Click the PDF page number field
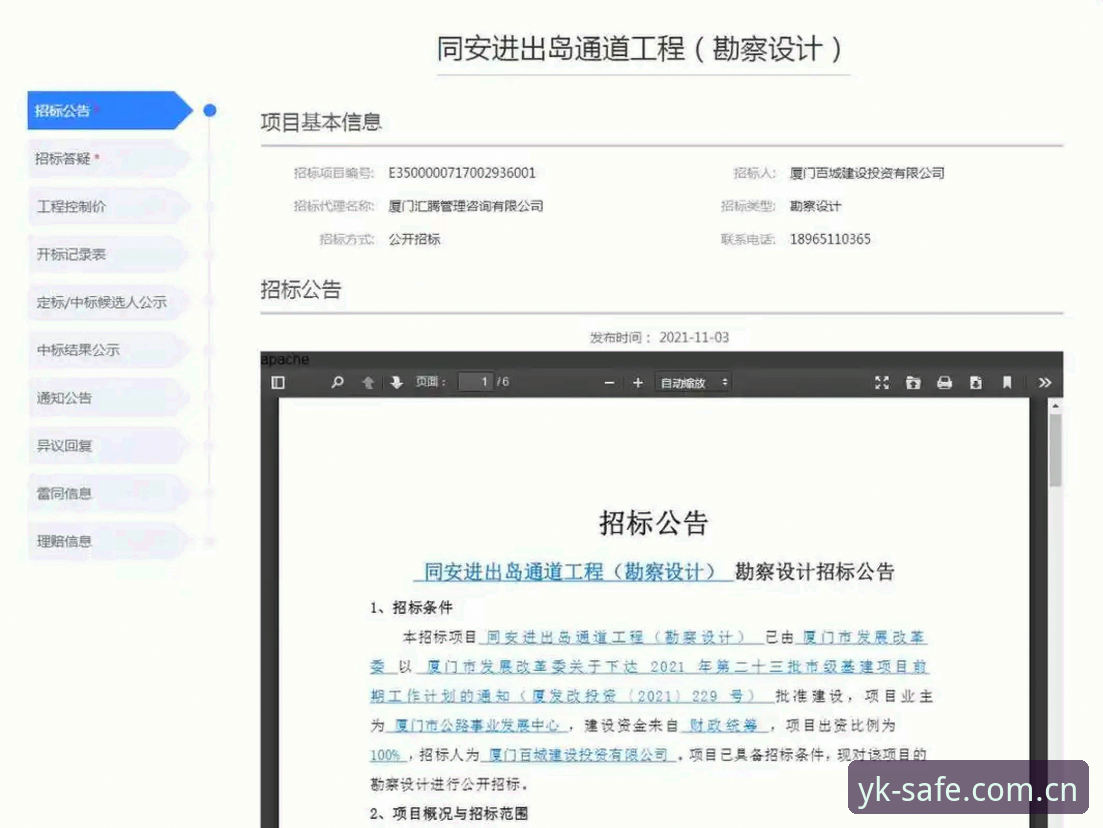This screenshot has height=828, width=1103. click(x=476, y=381)
